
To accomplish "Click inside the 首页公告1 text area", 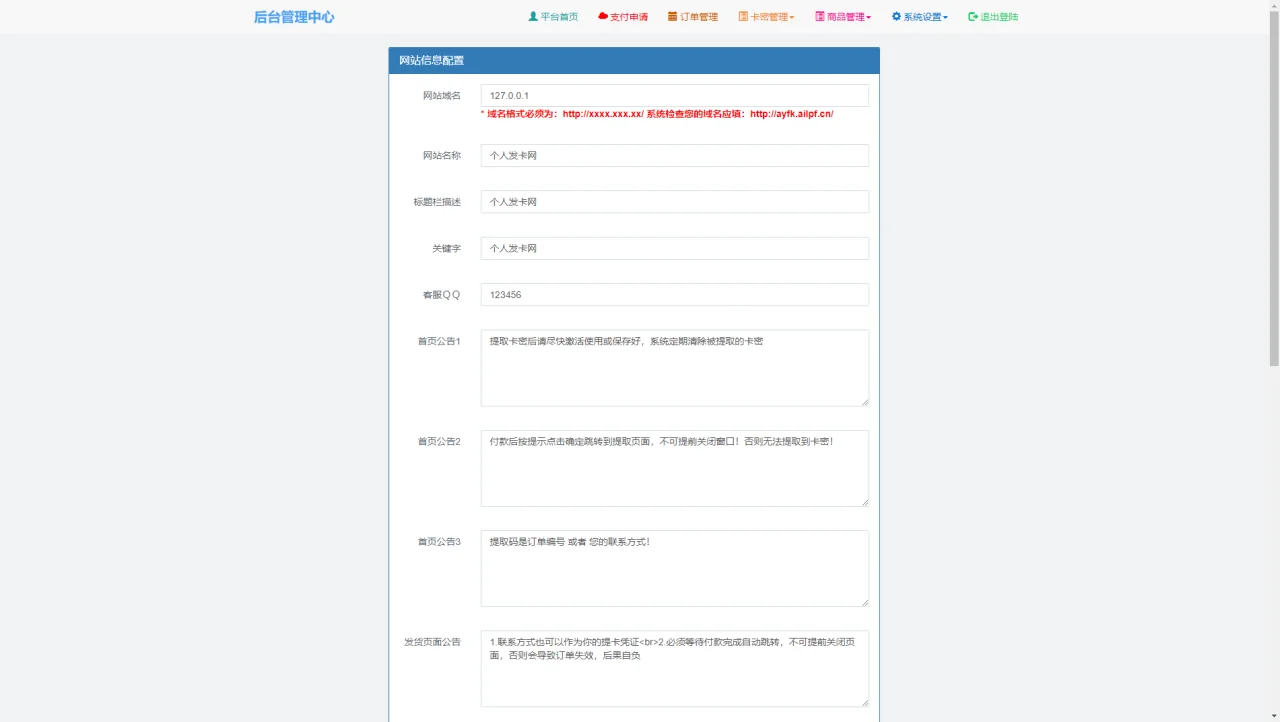I will click(674, 367).
